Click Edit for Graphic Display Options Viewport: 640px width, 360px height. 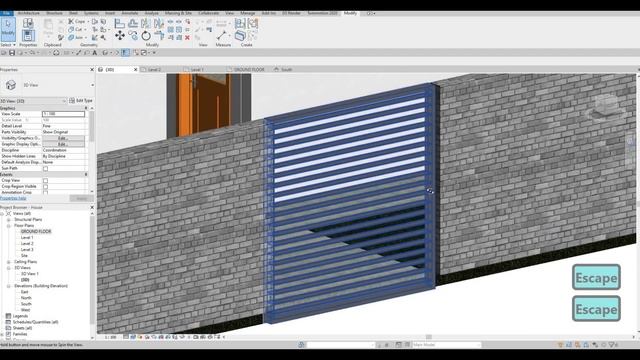click(63, 144)
